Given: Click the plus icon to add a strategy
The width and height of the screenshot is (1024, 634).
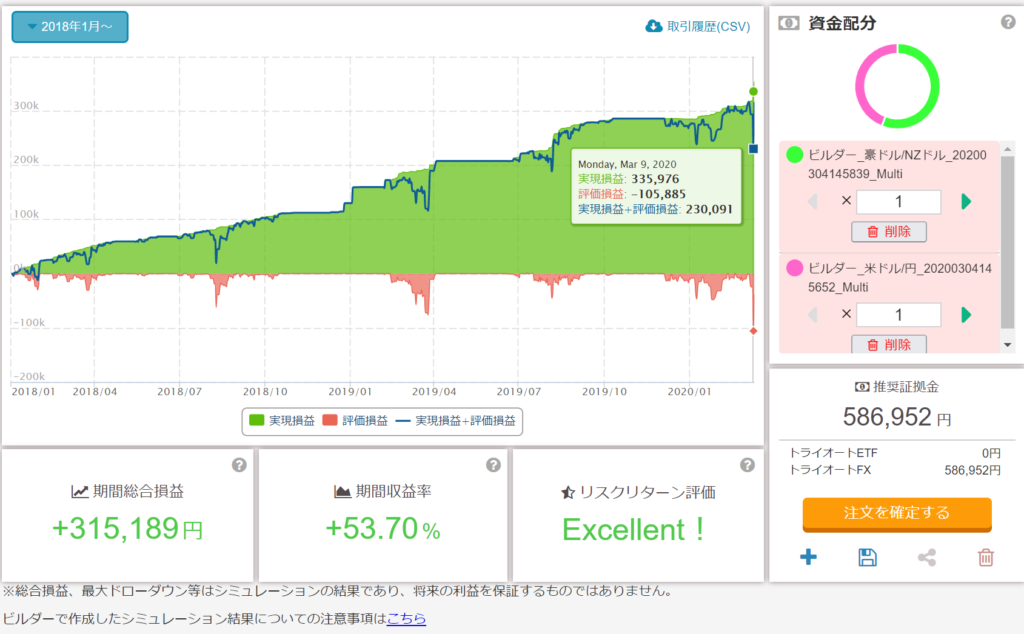Looking at the screenshot, I should (x=808, y=557).
